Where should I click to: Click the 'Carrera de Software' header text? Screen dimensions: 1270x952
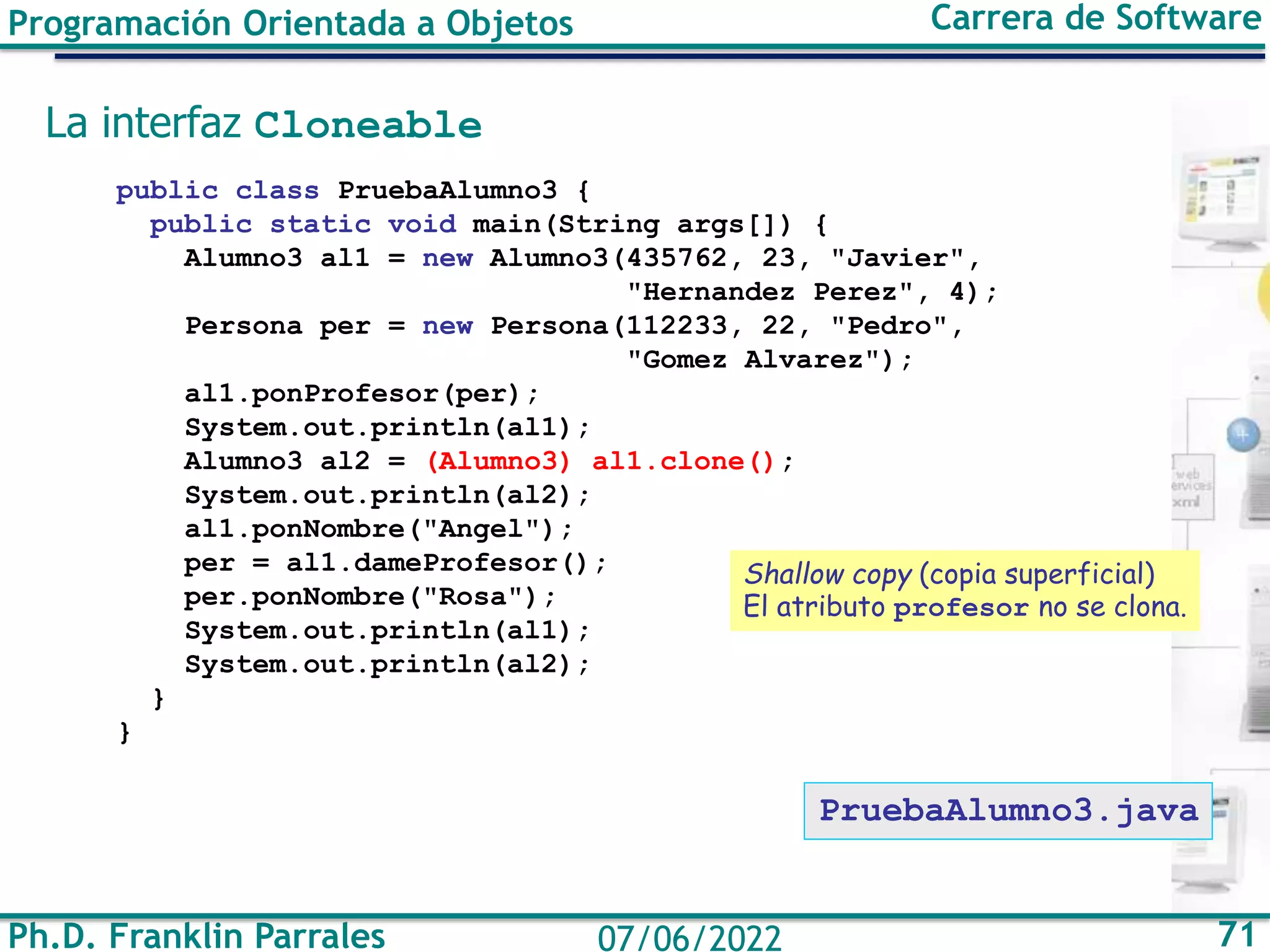pyautogui.click(x=1096, y=17)
